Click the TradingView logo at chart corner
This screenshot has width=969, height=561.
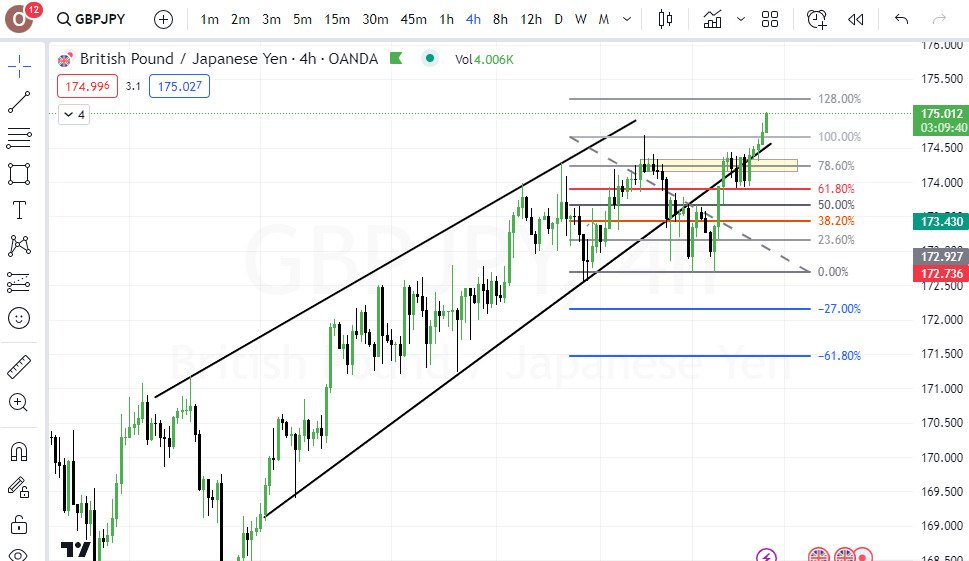tap(77, 549)
